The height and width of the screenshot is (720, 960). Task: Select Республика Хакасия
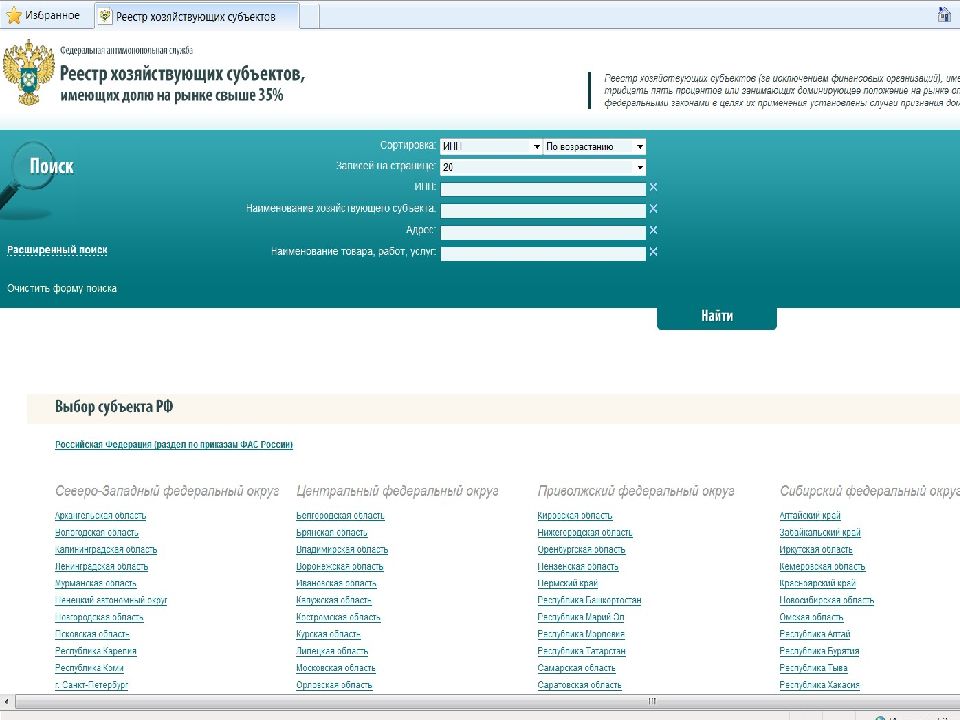820,685
